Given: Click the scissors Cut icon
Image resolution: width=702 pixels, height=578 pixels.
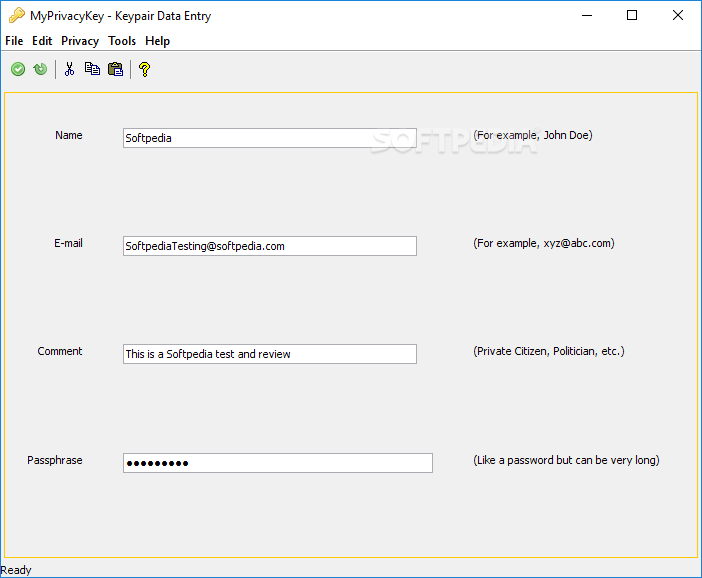Looking at the screenshot, I should [69, 69].
